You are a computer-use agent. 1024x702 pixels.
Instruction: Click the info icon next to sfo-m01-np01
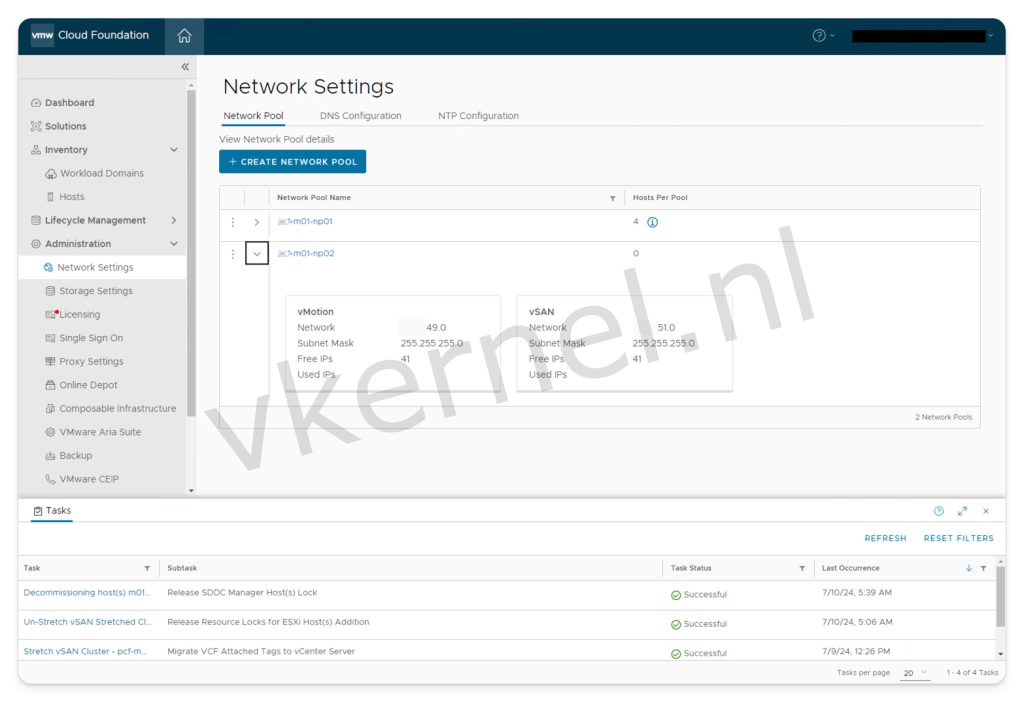(x=652, y=222)
